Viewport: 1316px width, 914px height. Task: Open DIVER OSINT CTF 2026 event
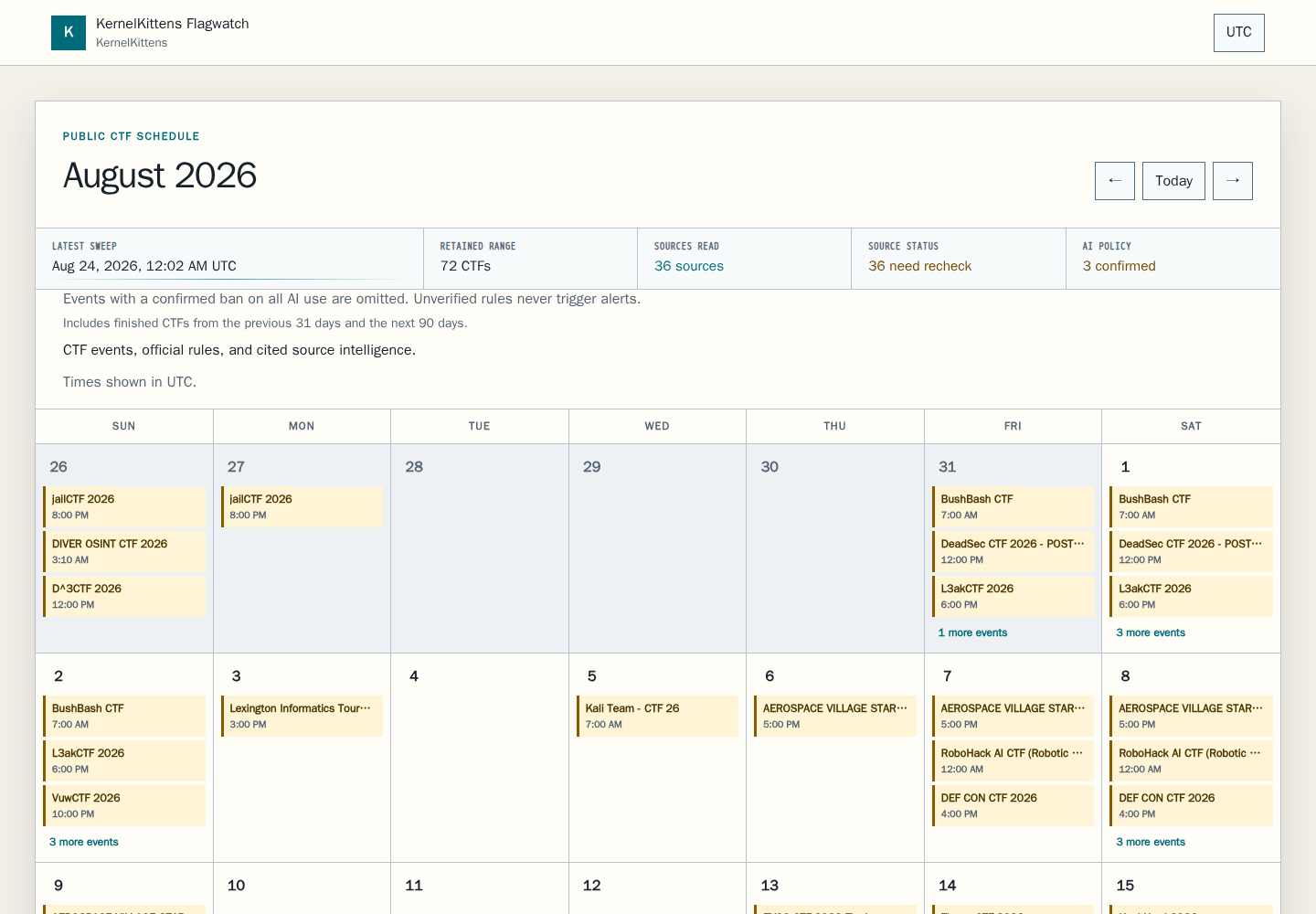[x=124, y=551]
